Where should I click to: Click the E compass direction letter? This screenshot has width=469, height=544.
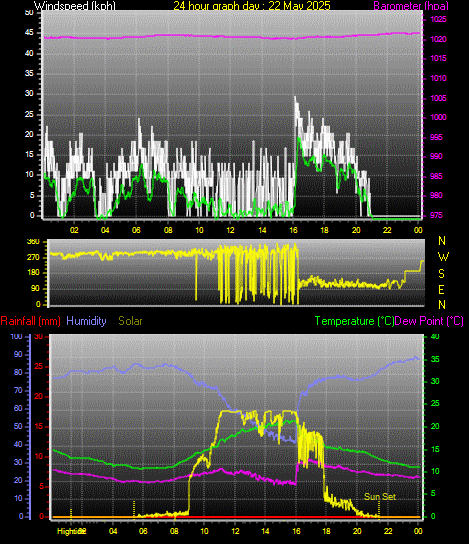point(441,289)
